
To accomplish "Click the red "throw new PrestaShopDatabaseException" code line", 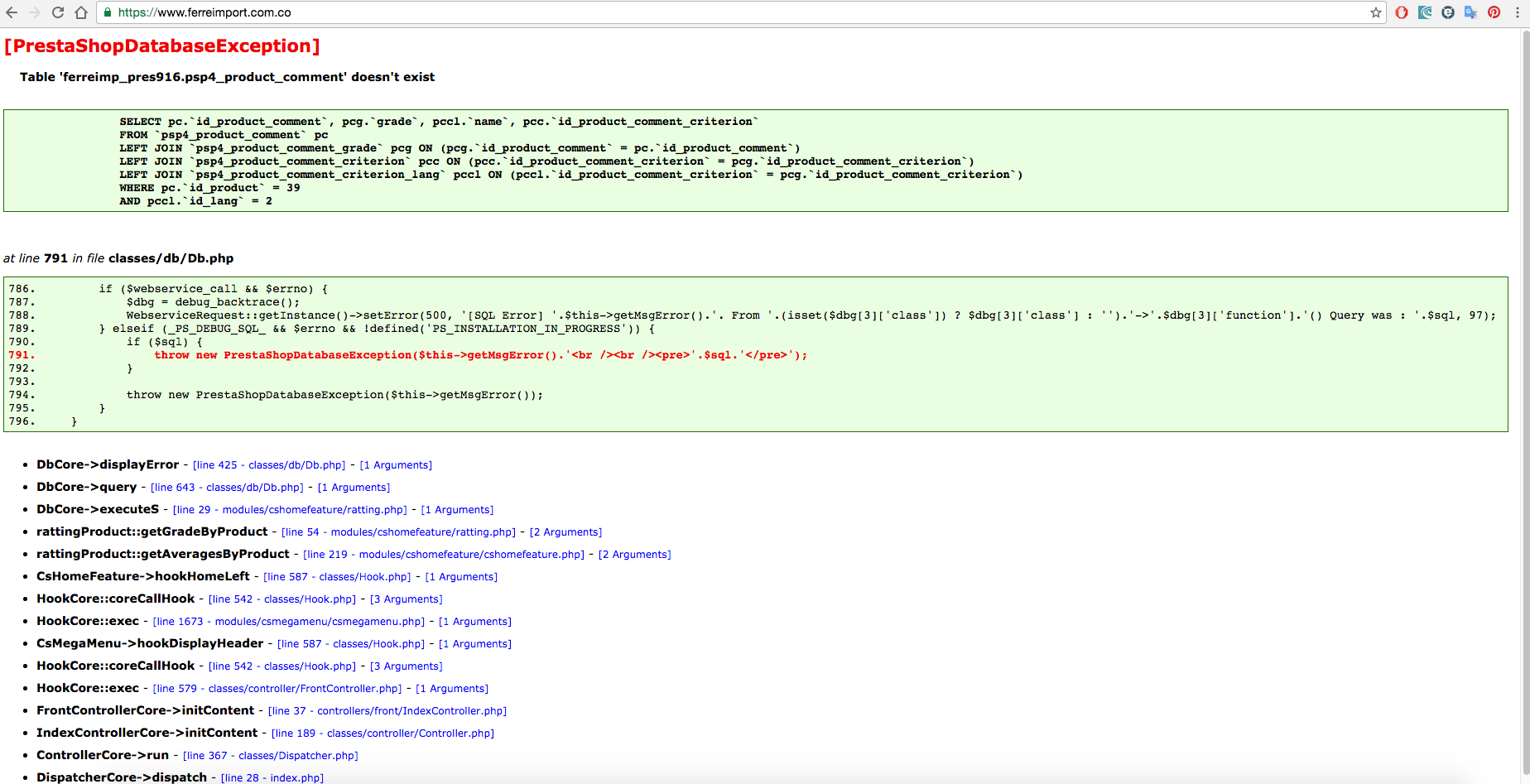I will click(480, 355).
